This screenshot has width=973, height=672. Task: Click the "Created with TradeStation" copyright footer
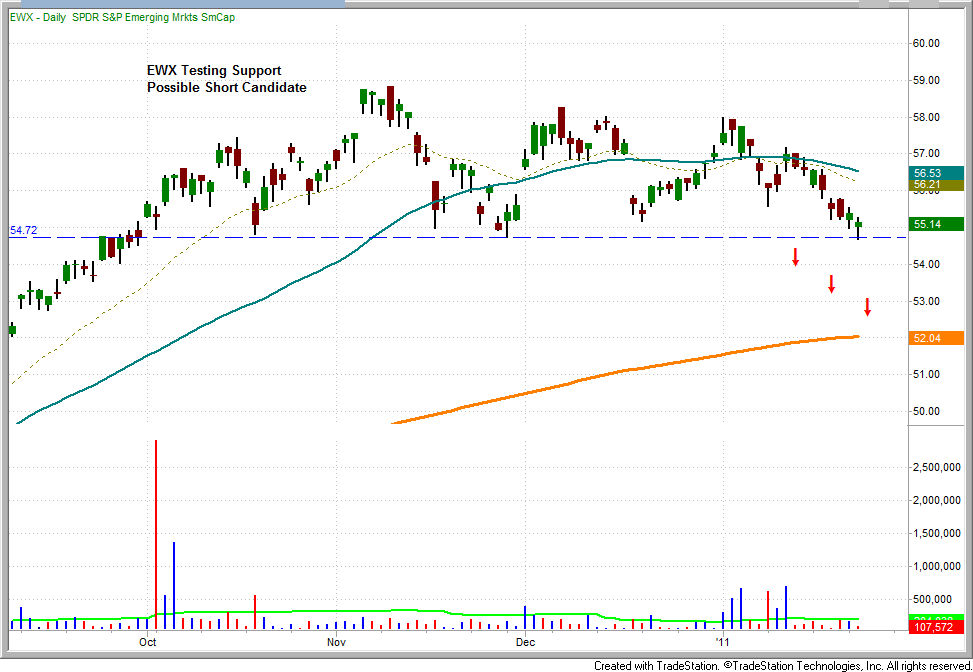781,666
